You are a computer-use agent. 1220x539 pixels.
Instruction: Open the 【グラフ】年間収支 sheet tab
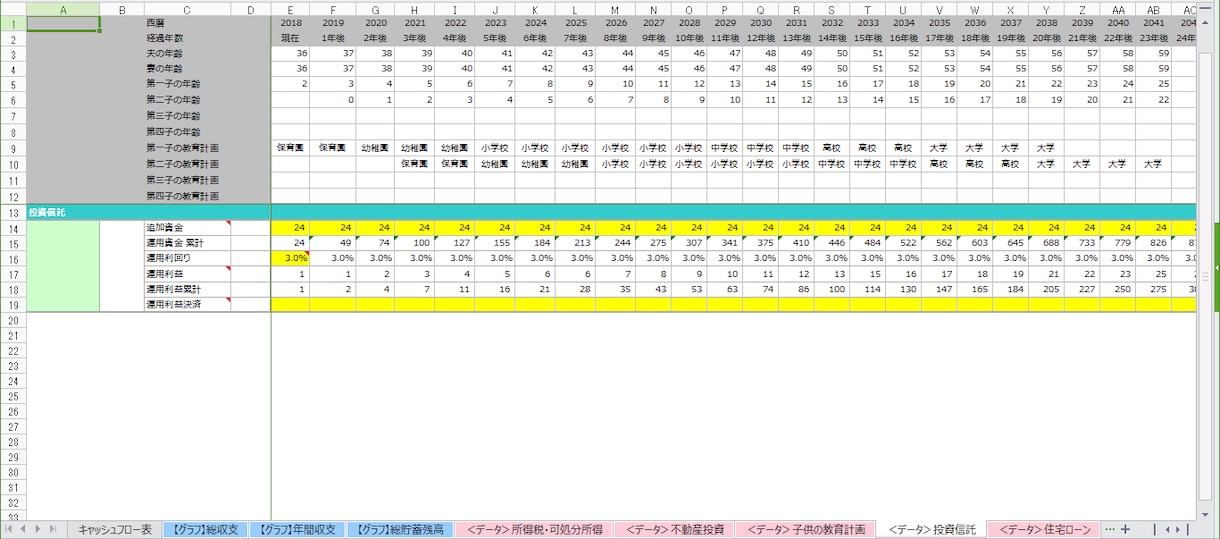pos(298,529)
